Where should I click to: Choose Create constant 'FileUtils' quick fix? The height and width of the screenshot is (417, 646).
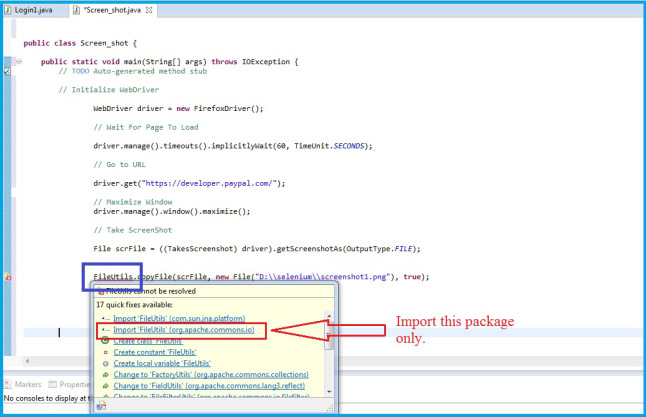pyautogui.click(x=154, y=352)
